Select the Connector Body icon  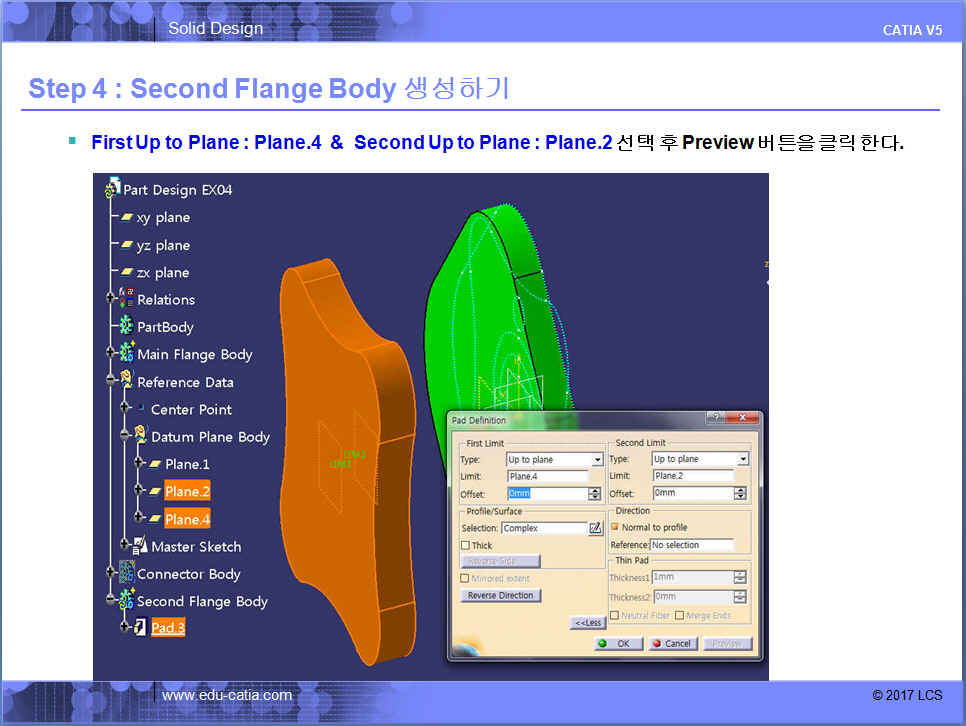(x=127, y=574)
